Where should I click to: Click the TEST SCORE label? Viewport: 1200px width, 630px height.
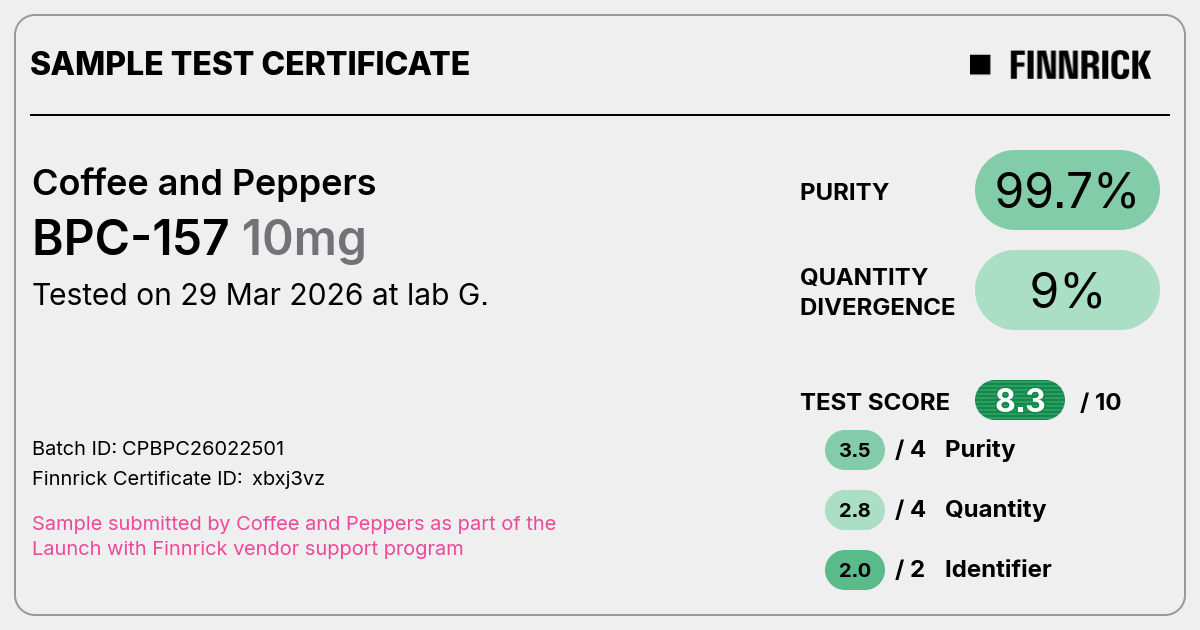pos(875,402)
